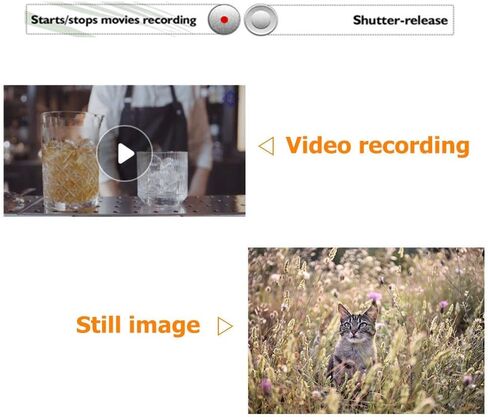Click the Shutter-release label
488x417 pixels.
(x=400, y=20)
